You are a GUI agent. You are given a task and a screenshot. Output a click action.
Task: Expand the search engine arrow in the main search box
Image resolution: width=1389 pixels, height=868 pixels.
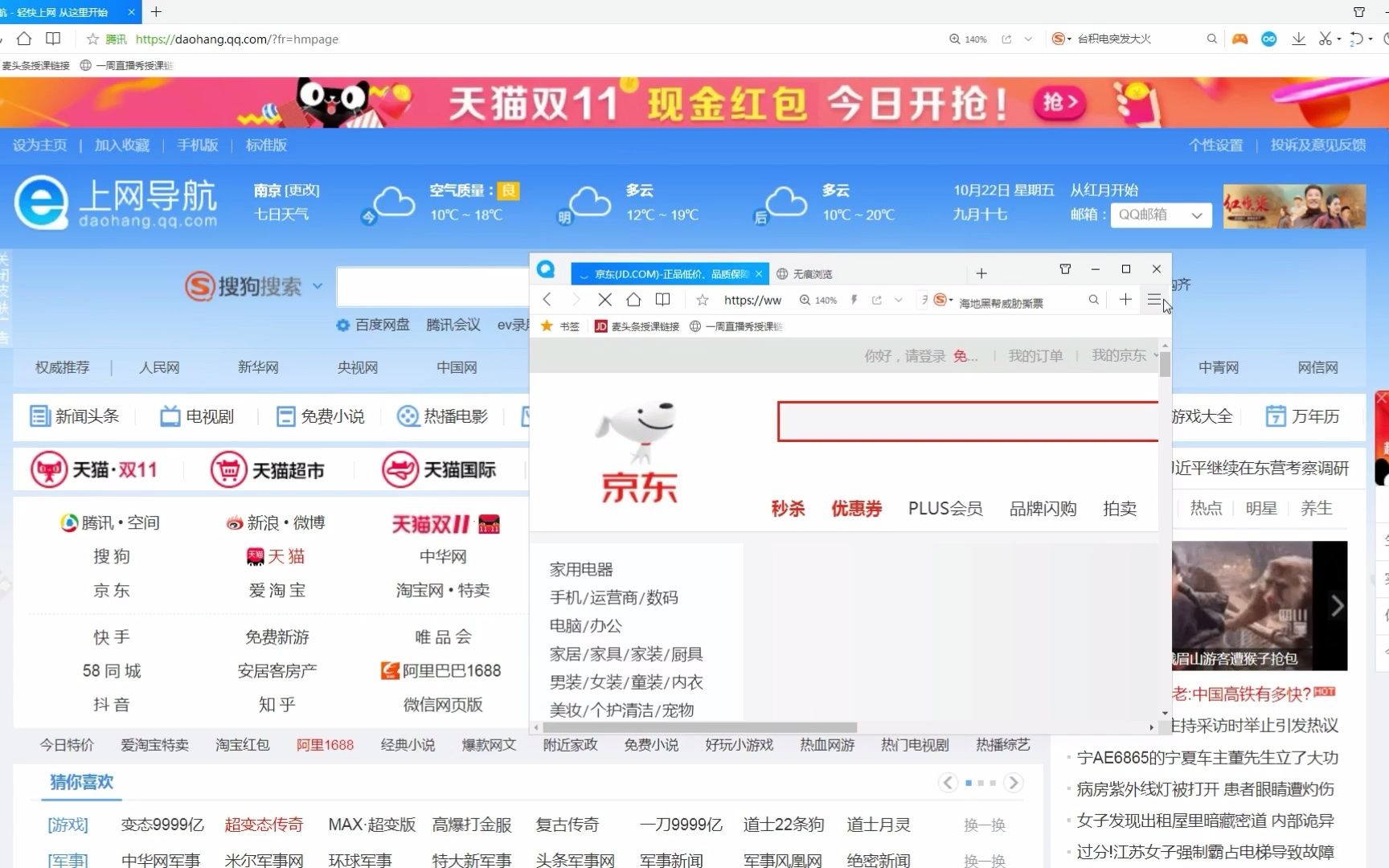pos(1069,39)
